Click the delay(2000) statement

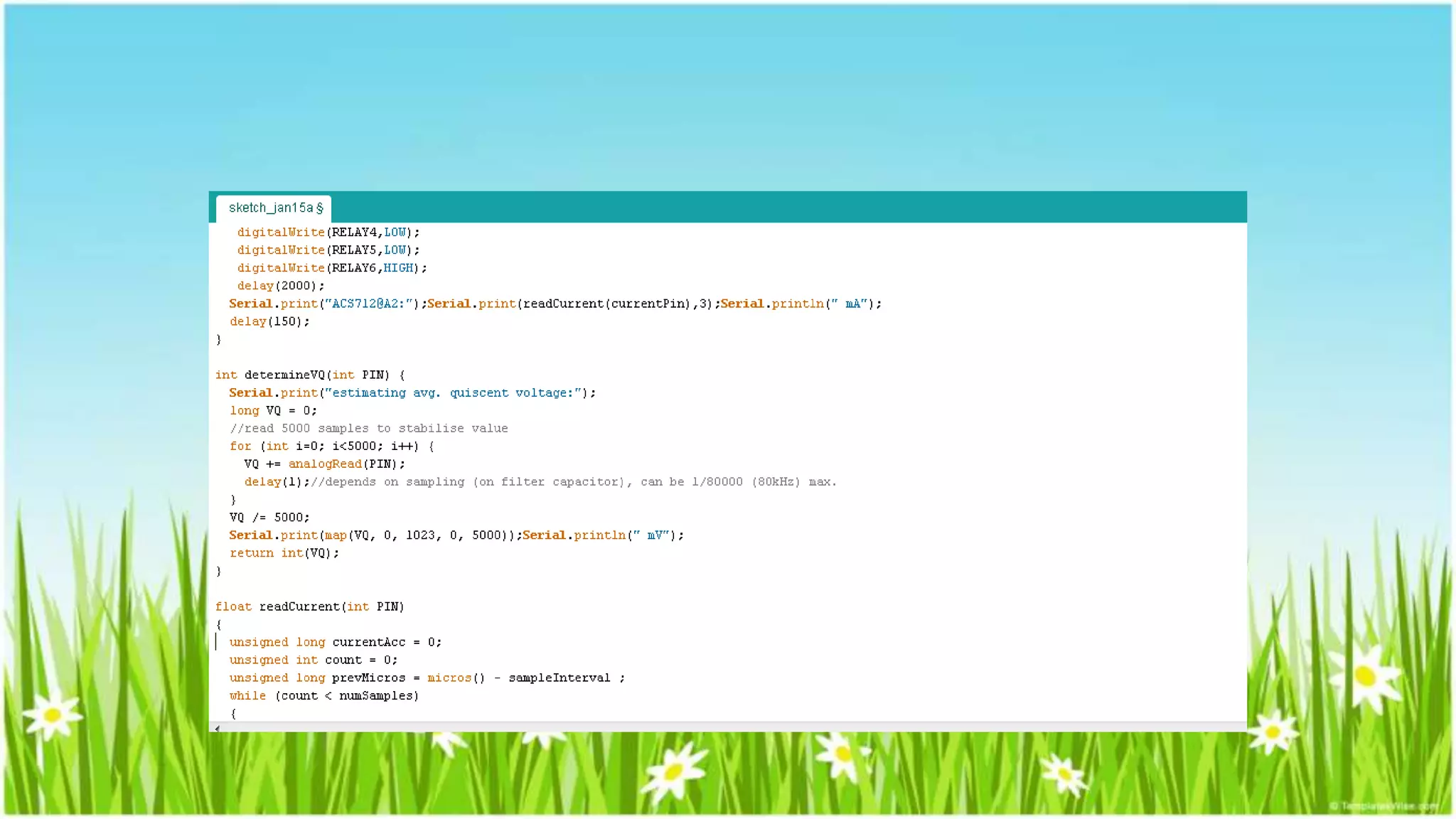[x=280, y=286]
